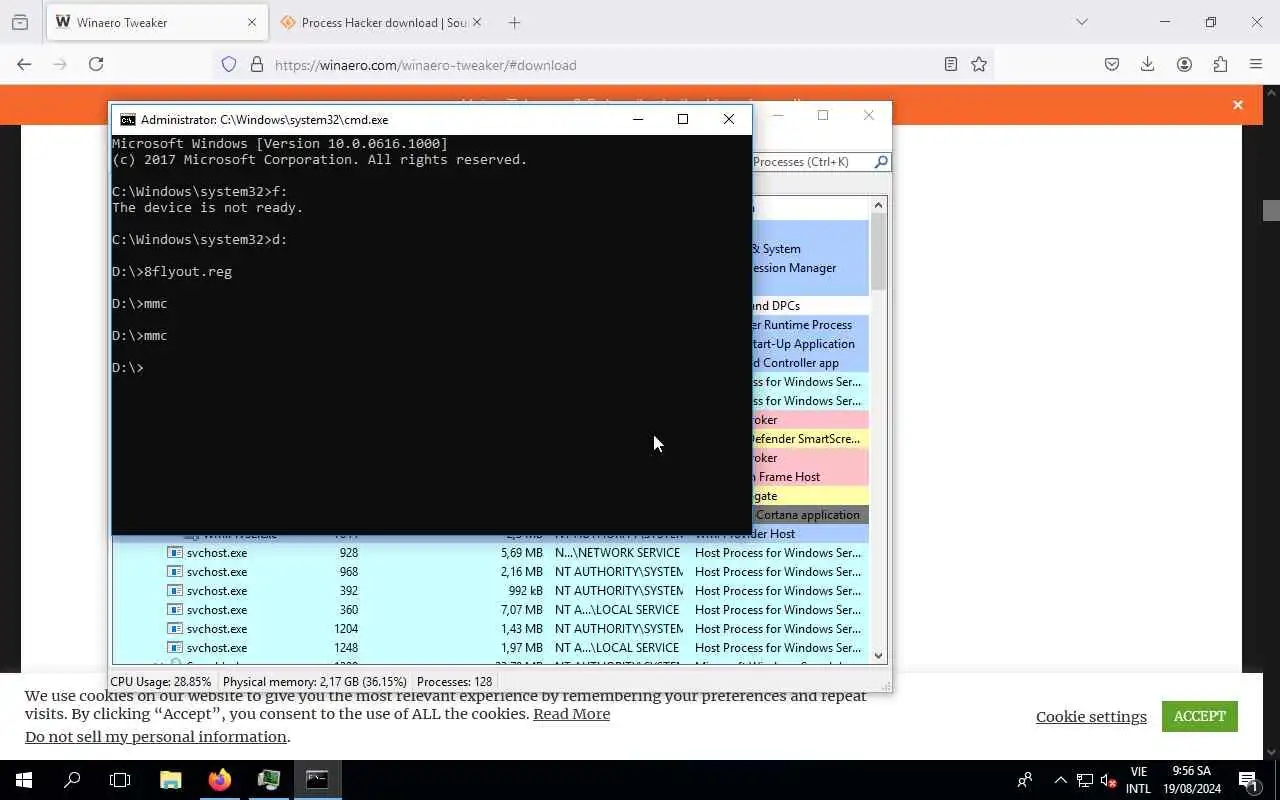Select svchost.exe row with PID 1204
The height and width of the screenshot is (800, 1280).
click(x=490, y=628)
